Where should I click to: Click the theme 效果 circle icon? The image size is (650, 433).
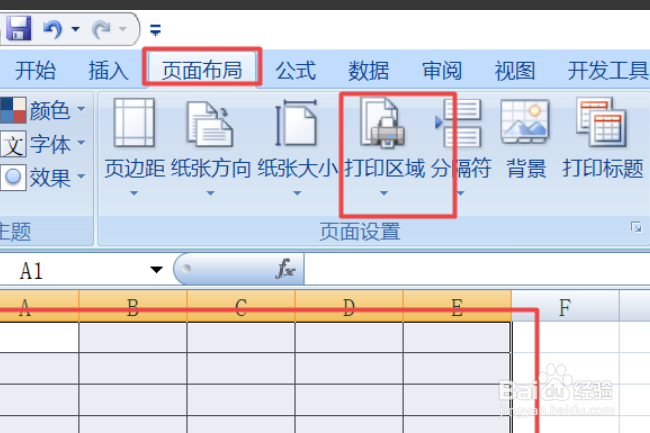(x=13, y=177)
